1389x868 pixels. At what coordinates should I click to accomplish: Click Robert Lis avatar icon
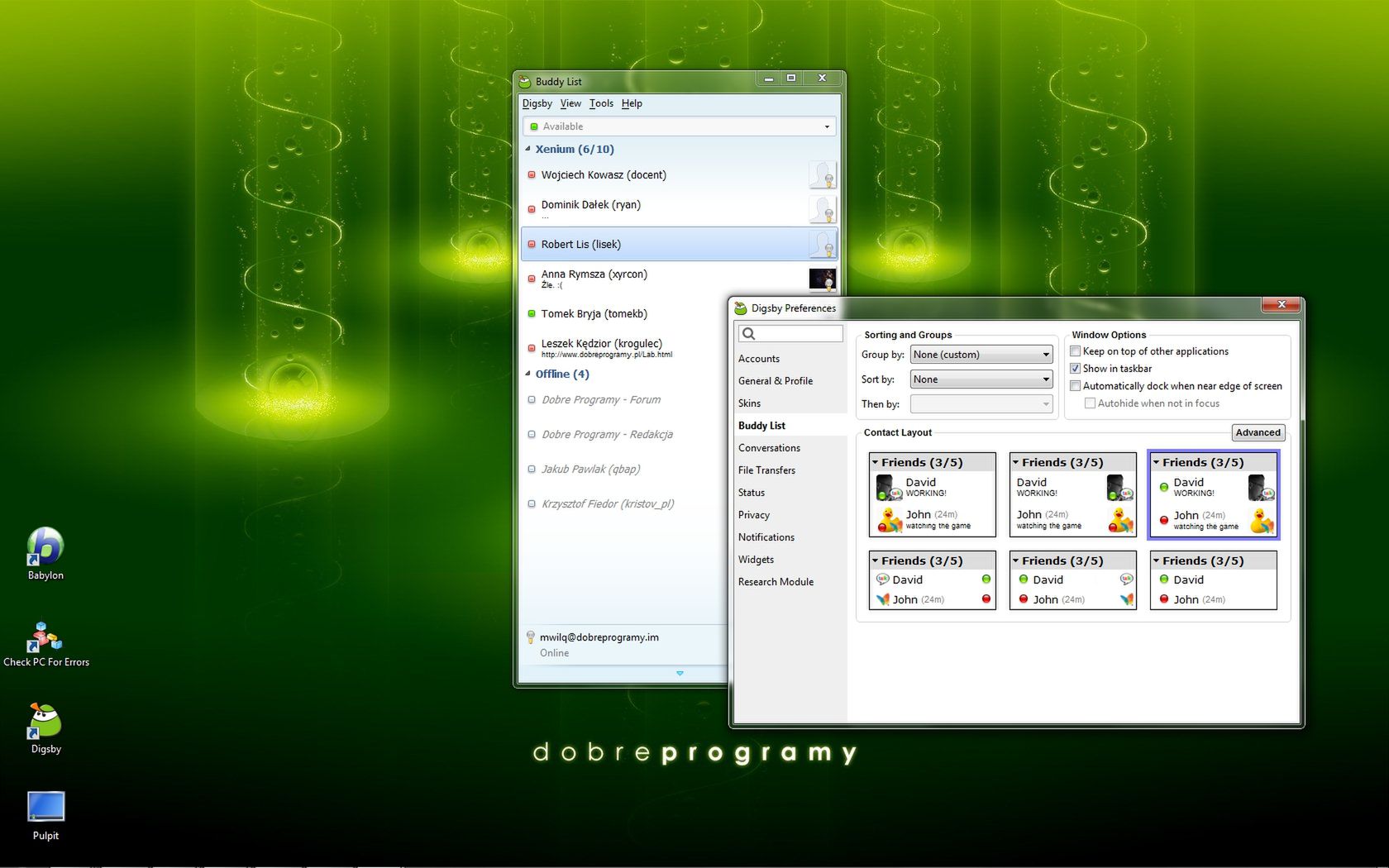(x=822, y=245)
